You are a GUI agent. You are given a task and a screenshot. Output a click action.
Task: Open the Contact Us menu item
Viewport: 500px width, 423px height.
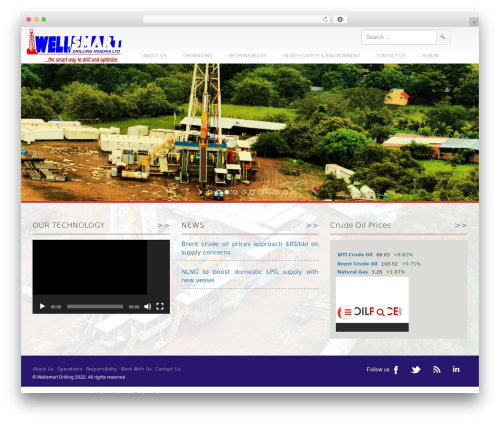click(x=391, y=56)
